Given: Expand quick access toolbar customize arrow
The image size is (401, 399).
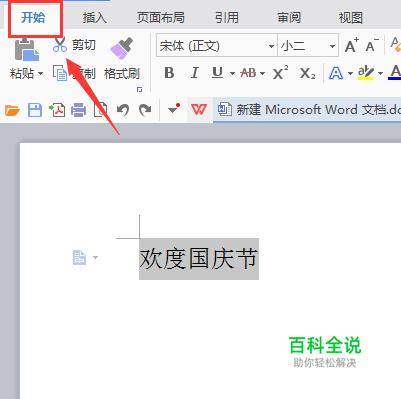Looking at the screenshot, I should click(173, 109).
